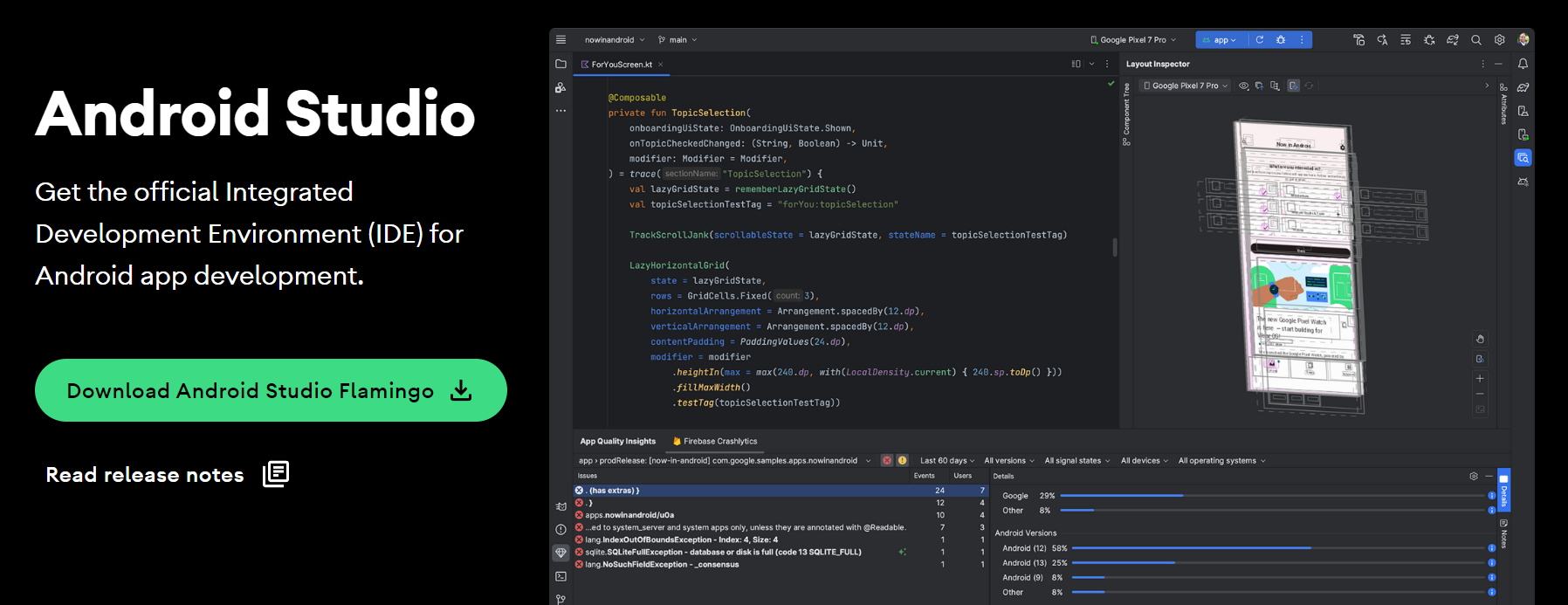Select the Firebase Crashlytics tab
The height and width of the screenshot is (605, 1568).
coord(715,441)
